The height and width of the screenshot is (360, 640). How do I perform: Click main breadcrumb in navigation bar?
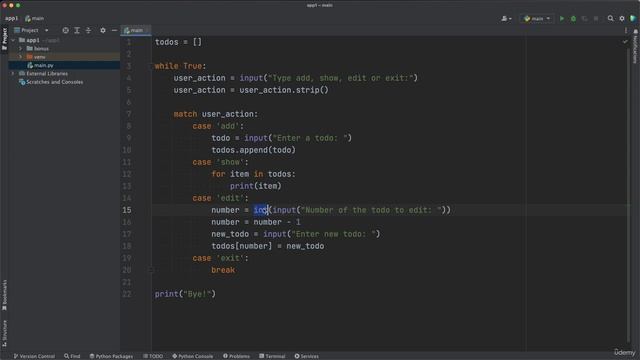(35, 18)
